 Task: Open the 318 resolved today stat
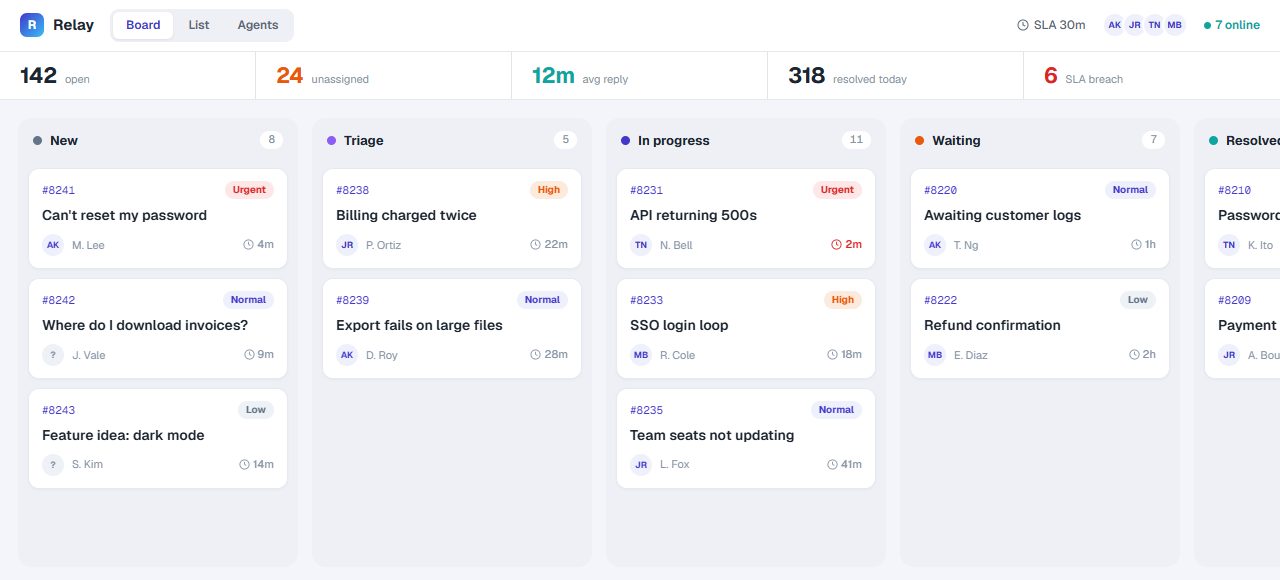pos(896,76)
